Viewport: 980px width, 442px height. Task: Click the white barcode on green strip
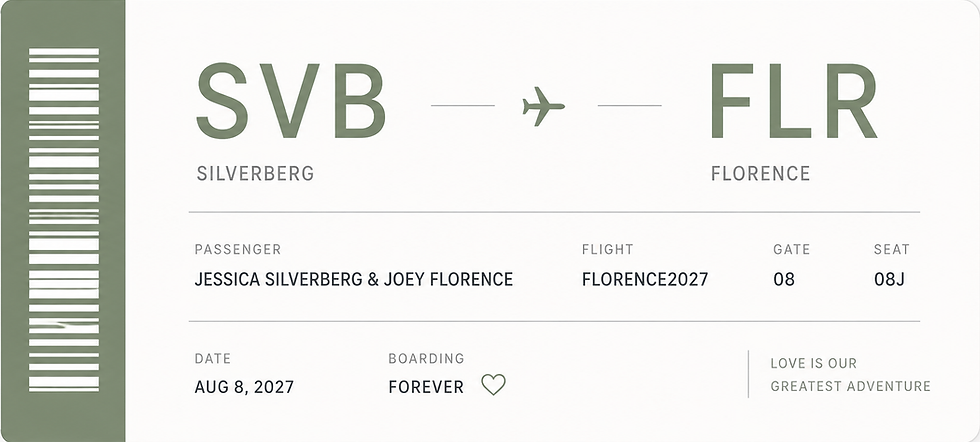click(64, 219)
